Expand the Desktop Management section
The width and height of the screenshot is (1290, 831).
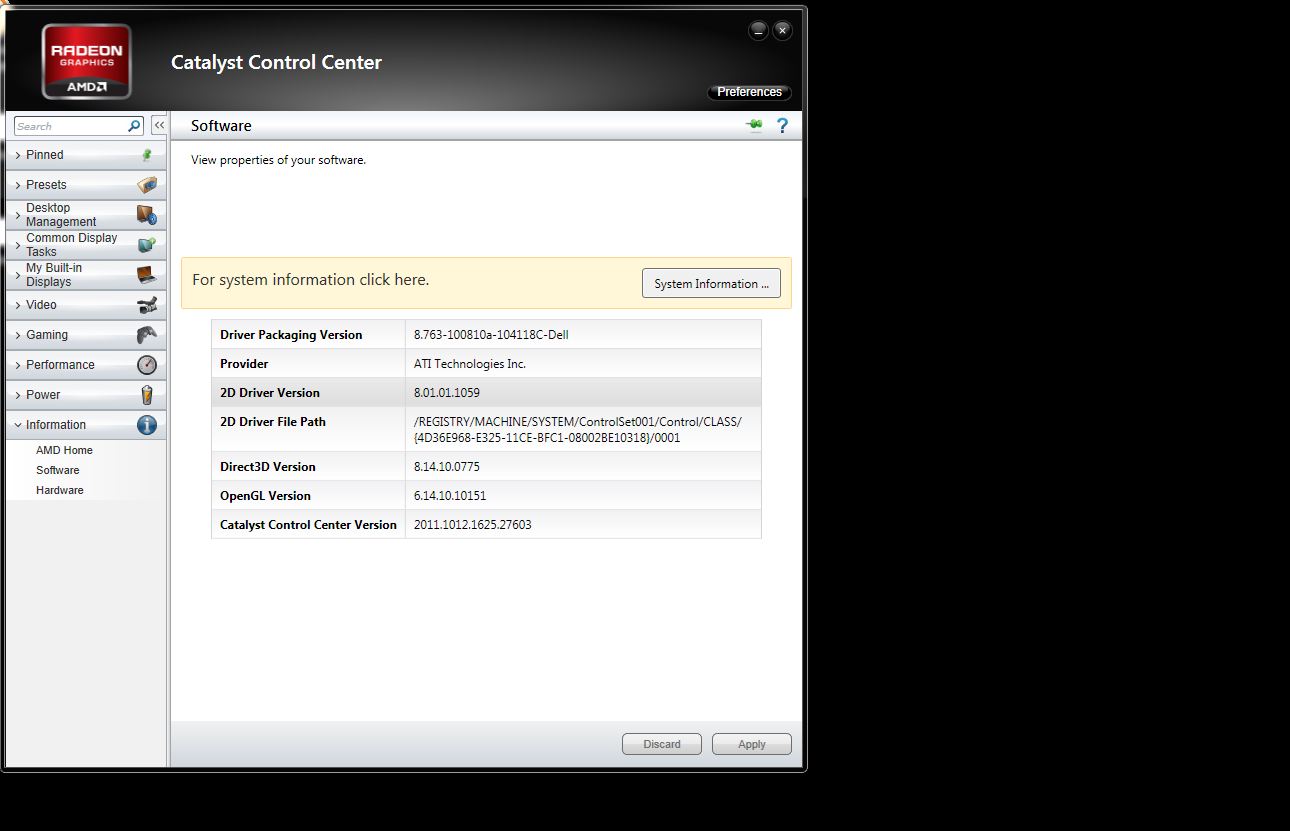[18, 215]
